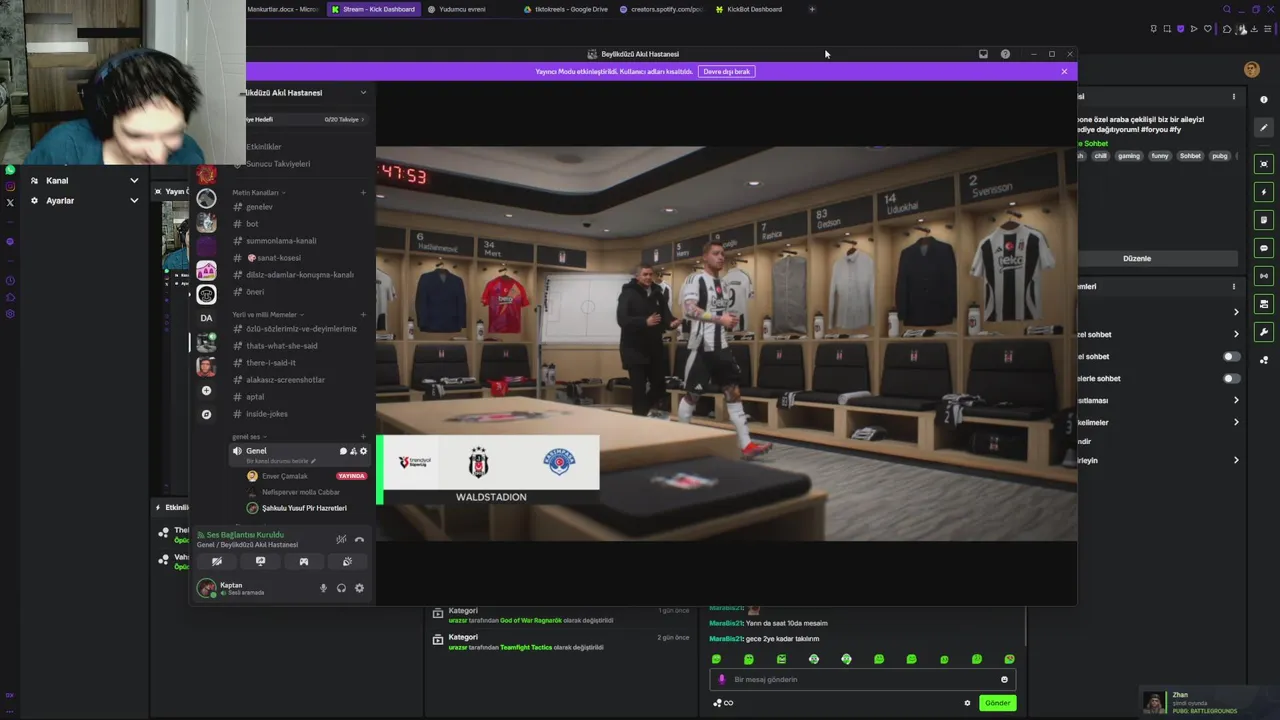The image size is (1280, 720).
Task: Mute microphone in Discord user panel
Action: pos(323,588)
